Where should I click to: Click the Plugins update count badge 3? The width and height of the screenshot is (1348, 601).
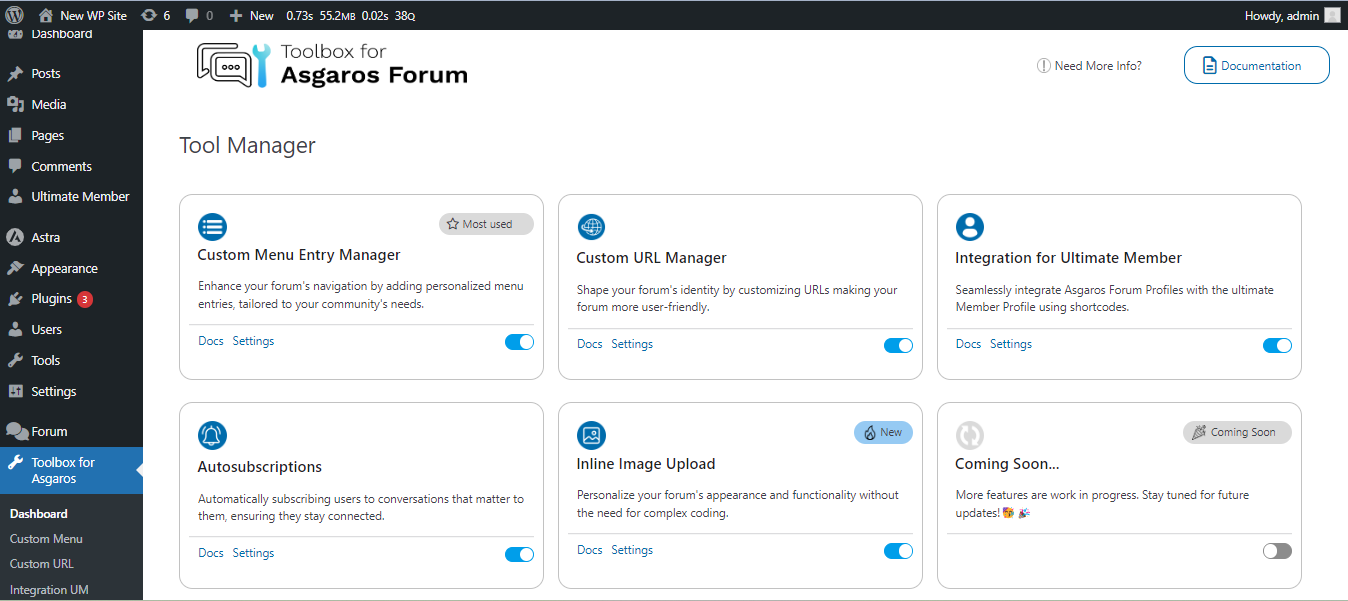click(x=85, y=299)
